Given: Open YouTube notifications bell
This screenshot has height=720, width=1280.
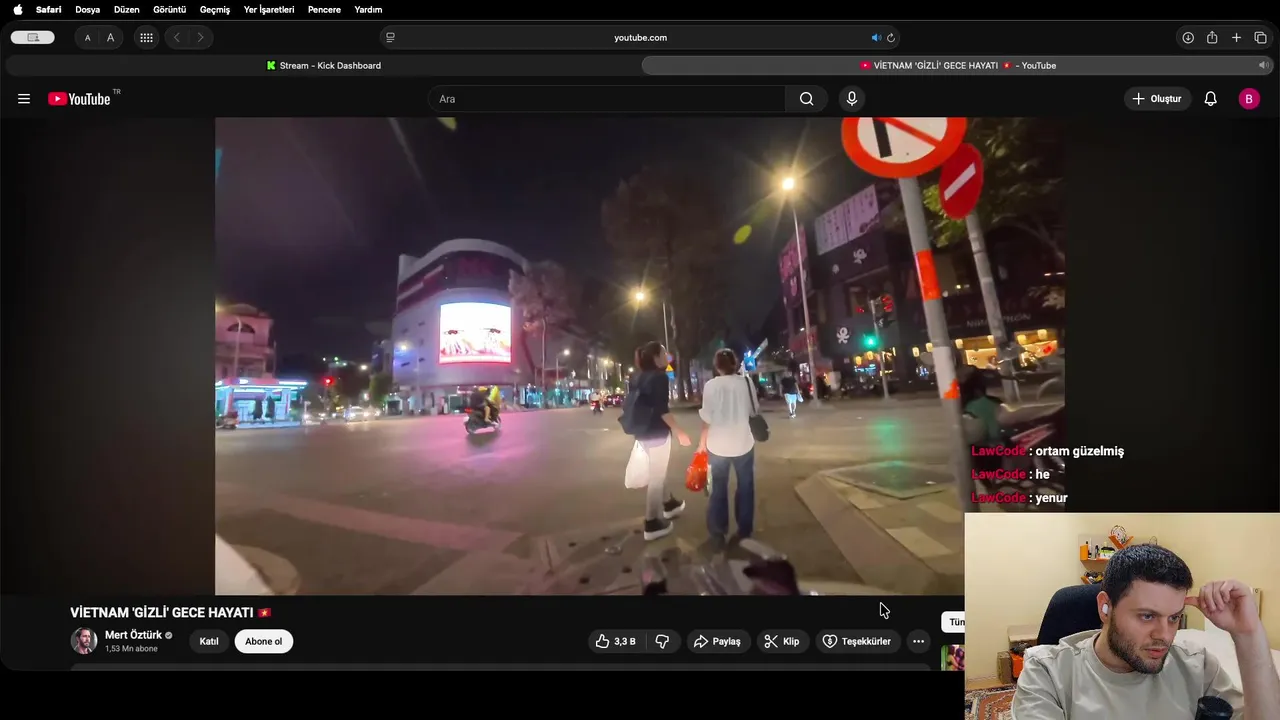Looking at the screenshot, I should tap(1210, 99).
